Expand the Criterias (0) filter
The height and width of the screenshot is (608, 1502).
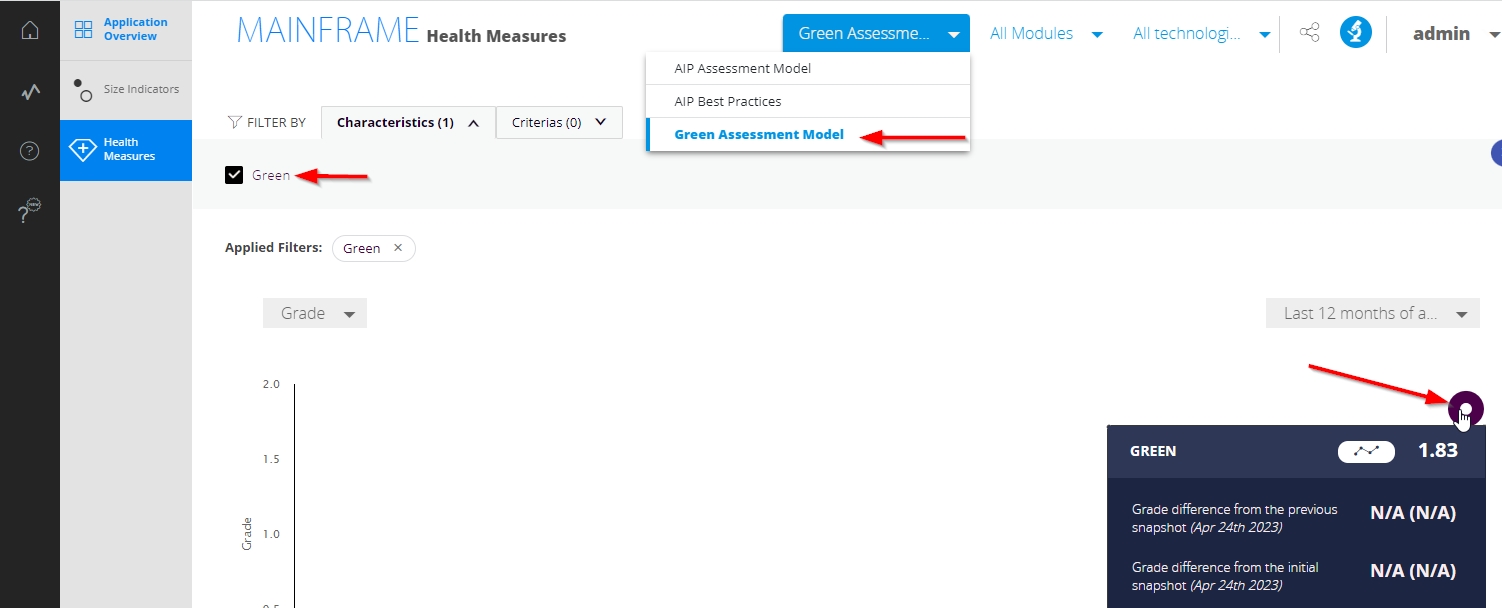559,123
